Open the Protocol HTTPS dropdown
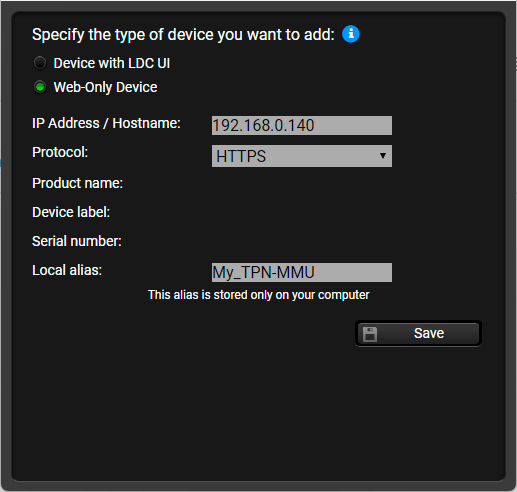 pyautogui.click(x=302, y=156)
